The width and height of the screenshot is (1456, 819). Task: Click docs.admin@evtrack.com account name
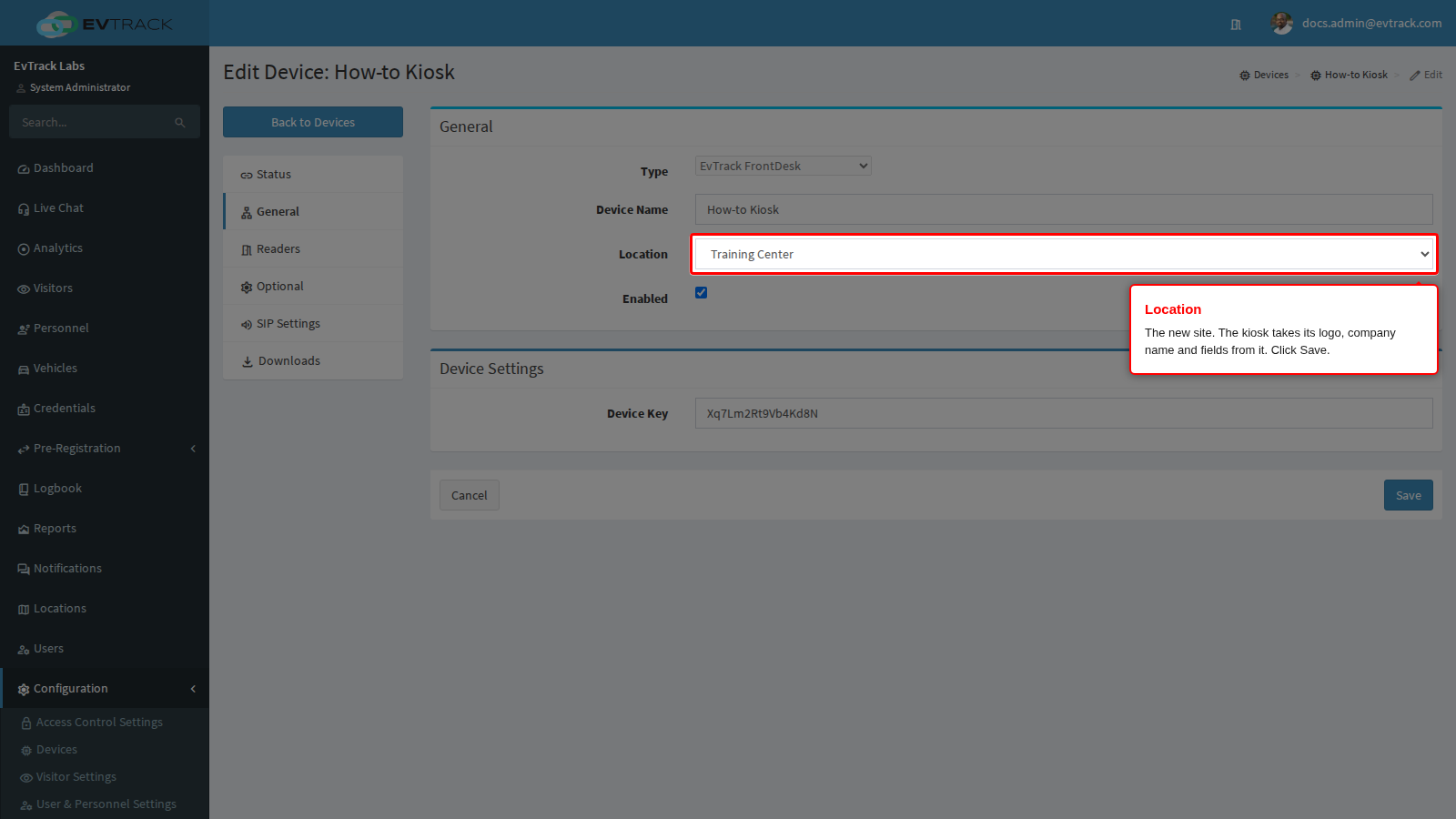click(x=1371, y=24)
